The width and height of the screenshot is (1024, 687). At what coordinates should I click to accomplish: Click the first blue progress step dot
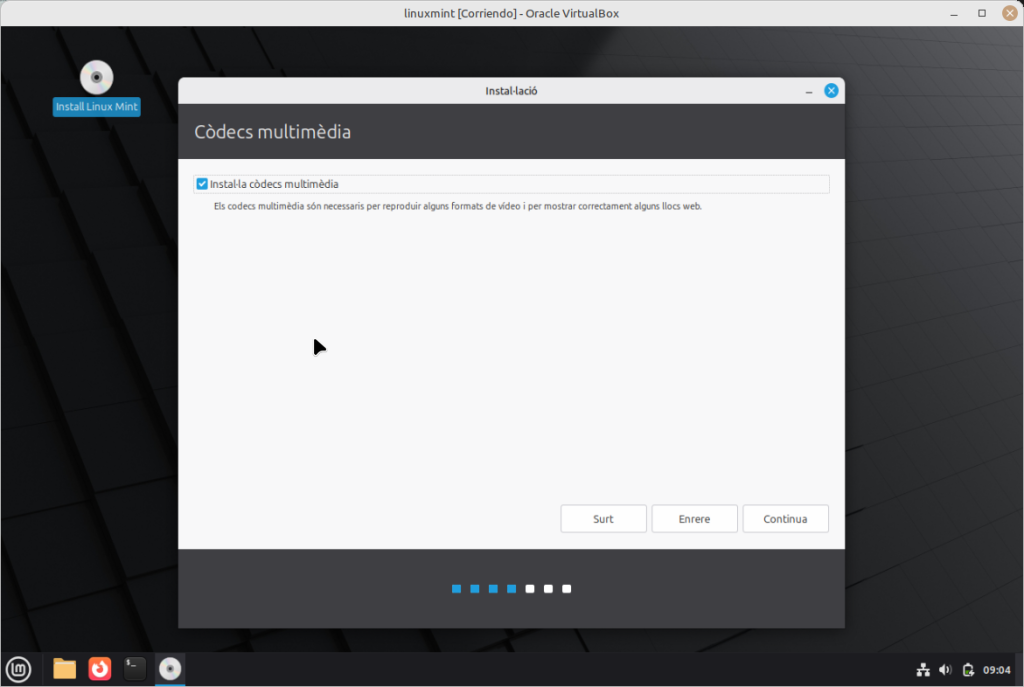[457, 589]
